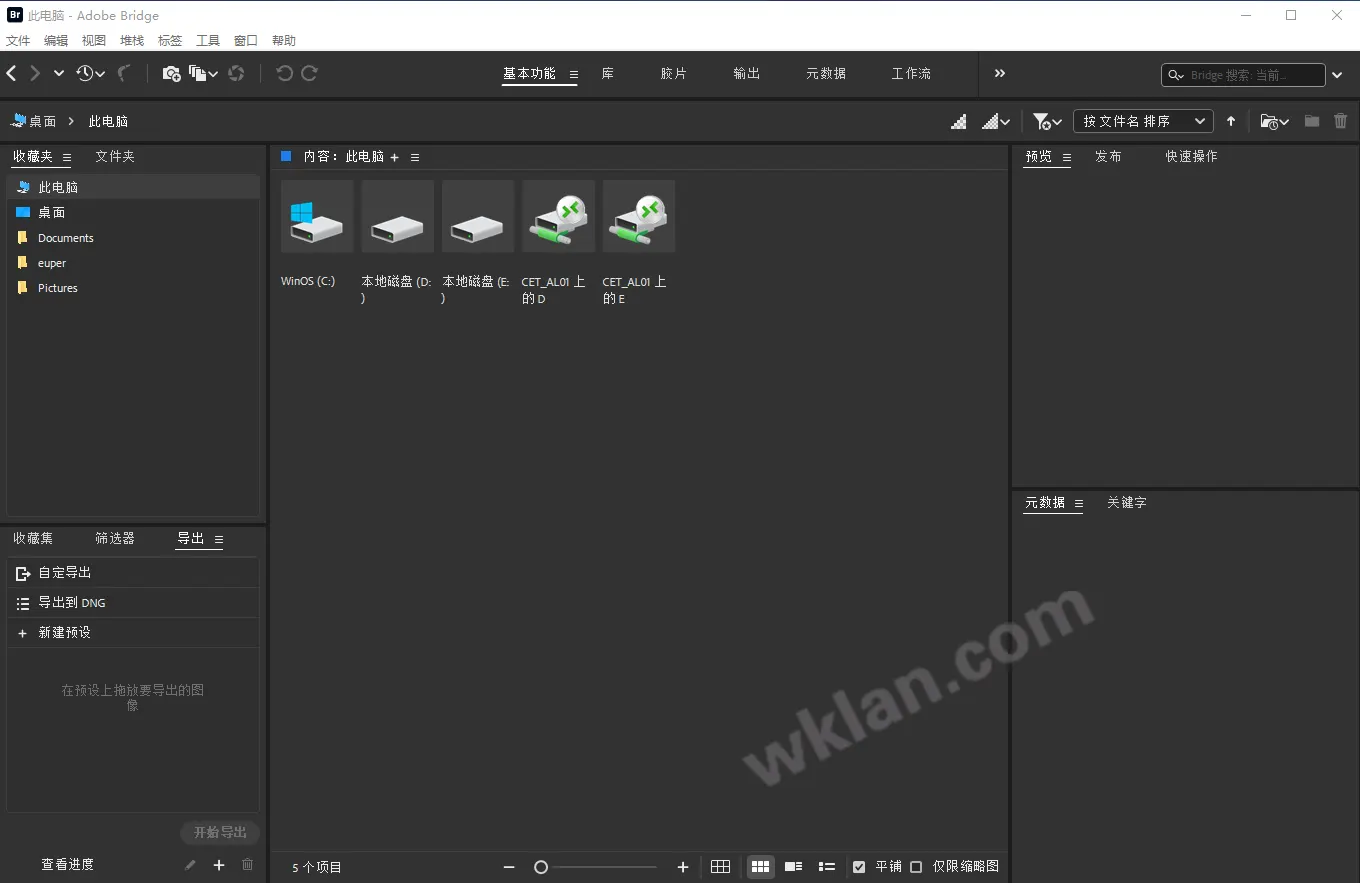Switch to the 库 workspace
The image size is (1360, 883).
click(607, 73)
